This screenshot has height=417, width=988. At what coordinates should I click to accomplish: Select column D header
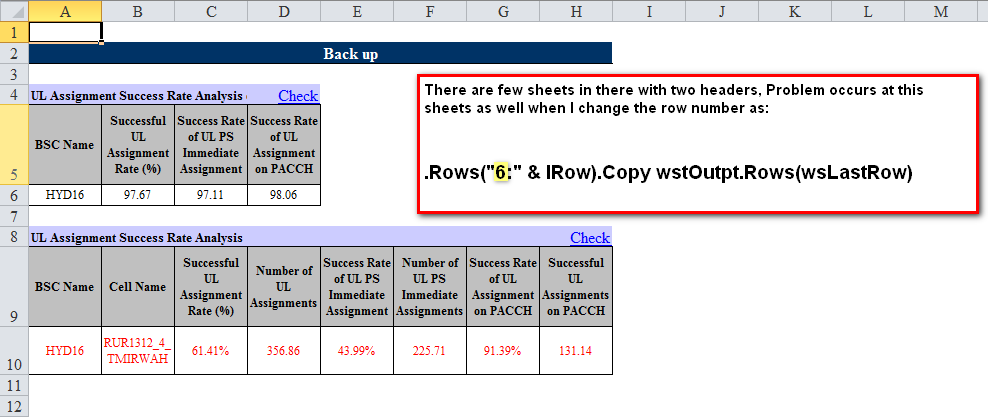click(x=284, y=11)
